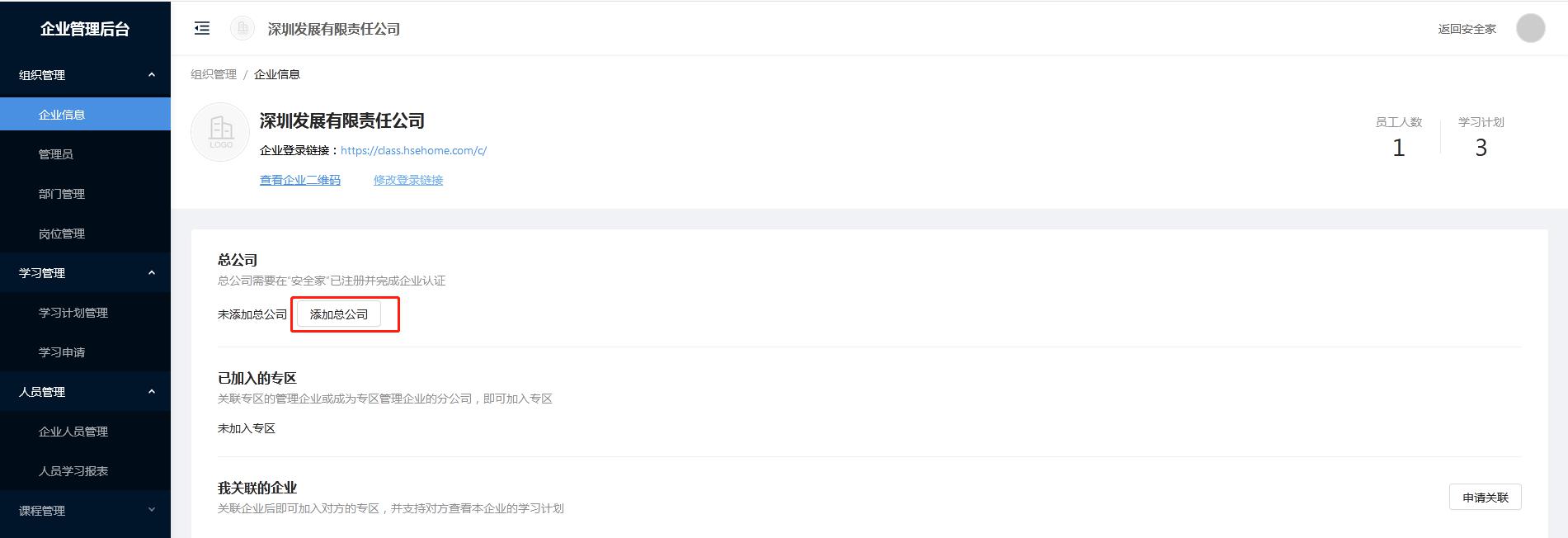Viewport: 1568px width, 538px height.
Task: Select 企业信息 in the sidebar
Action: click(85, 115)
